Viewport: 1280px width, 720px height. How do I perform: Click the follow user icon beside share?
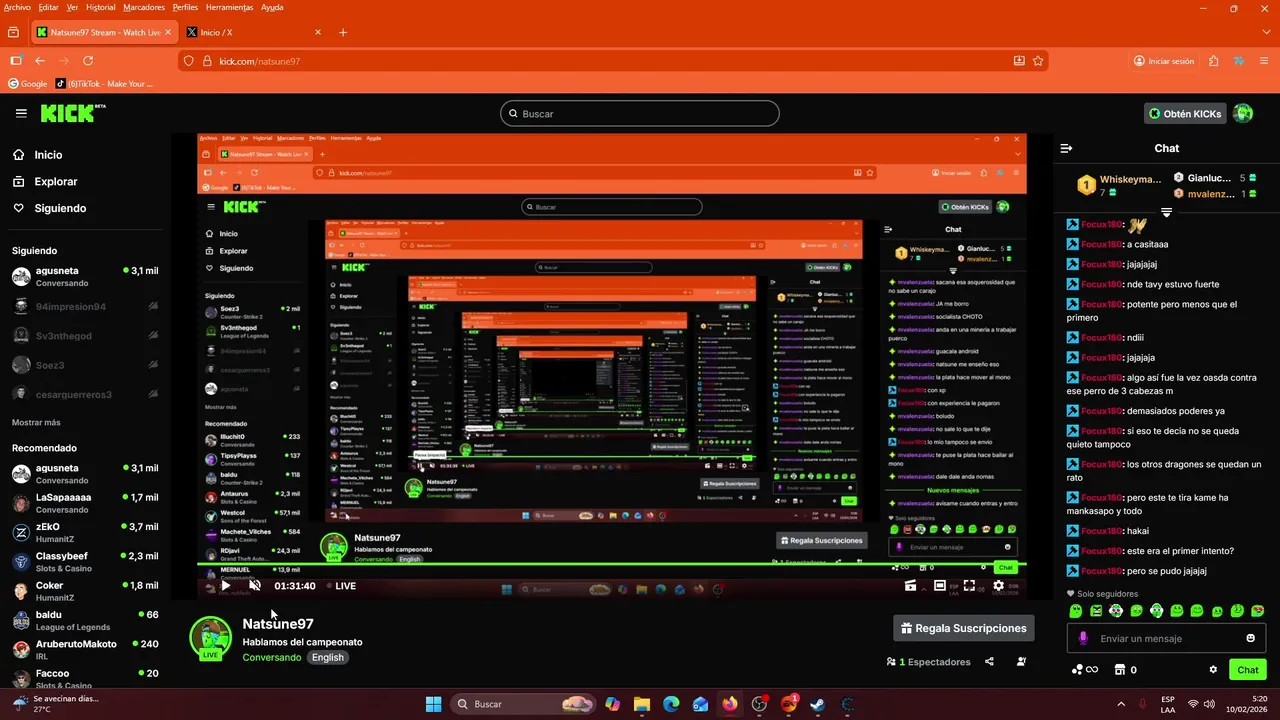click(x=1021, y=661)
